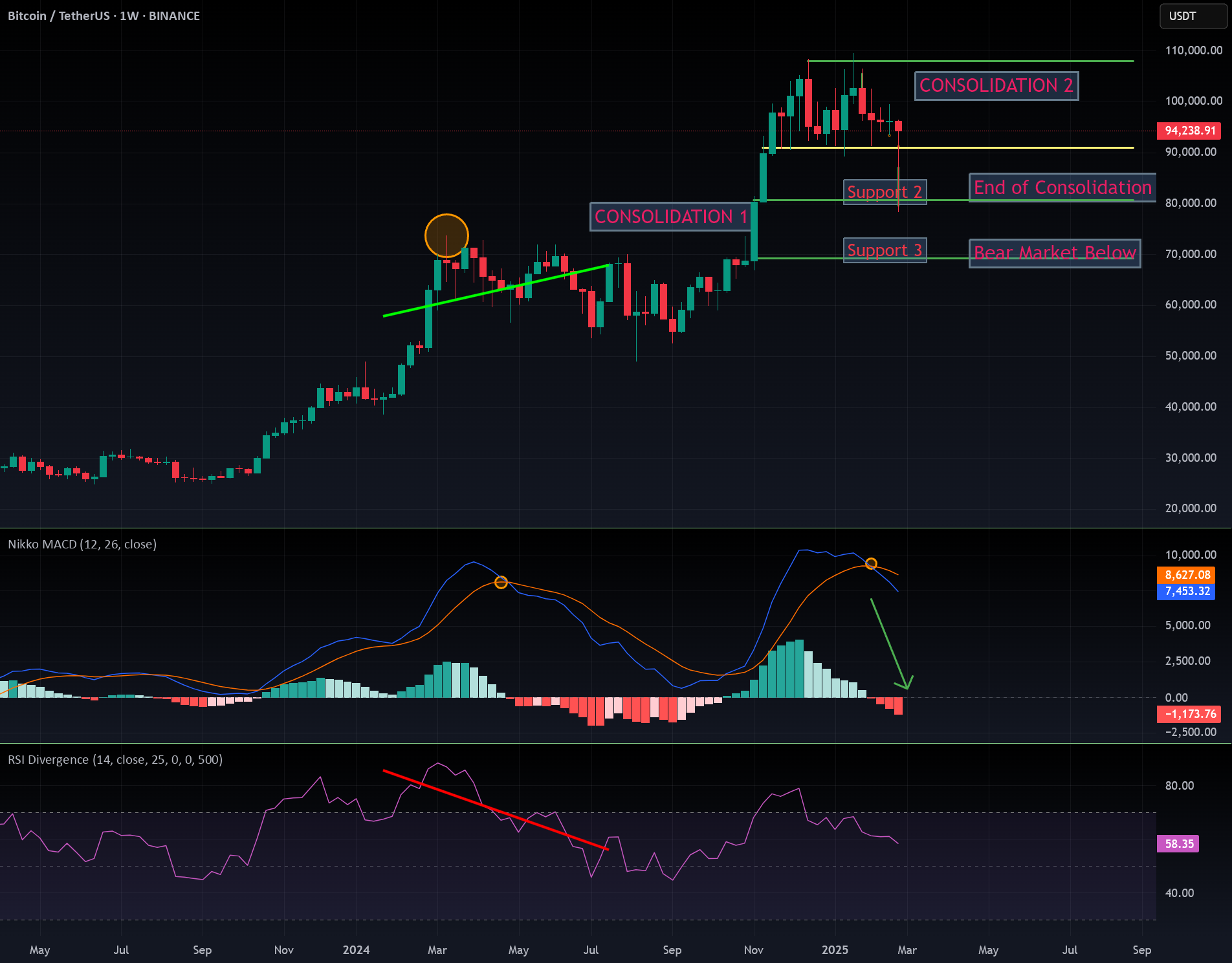This screenshot has width=1232, height=963.
Task: Select the End of Consolidation label
Action: (1062, 188)
